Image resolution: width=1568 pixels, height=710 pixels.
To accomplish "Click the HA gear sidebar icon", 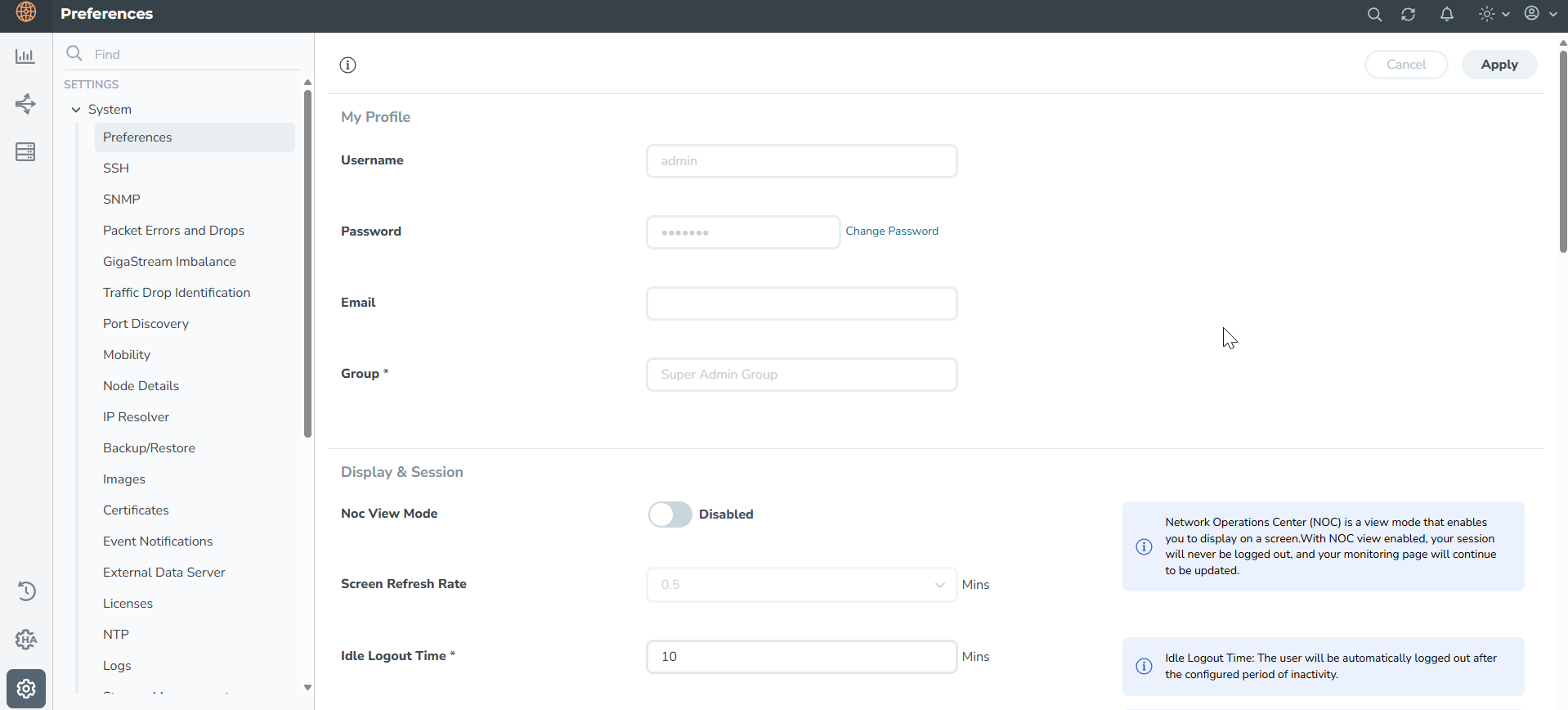I will point(26,640).
